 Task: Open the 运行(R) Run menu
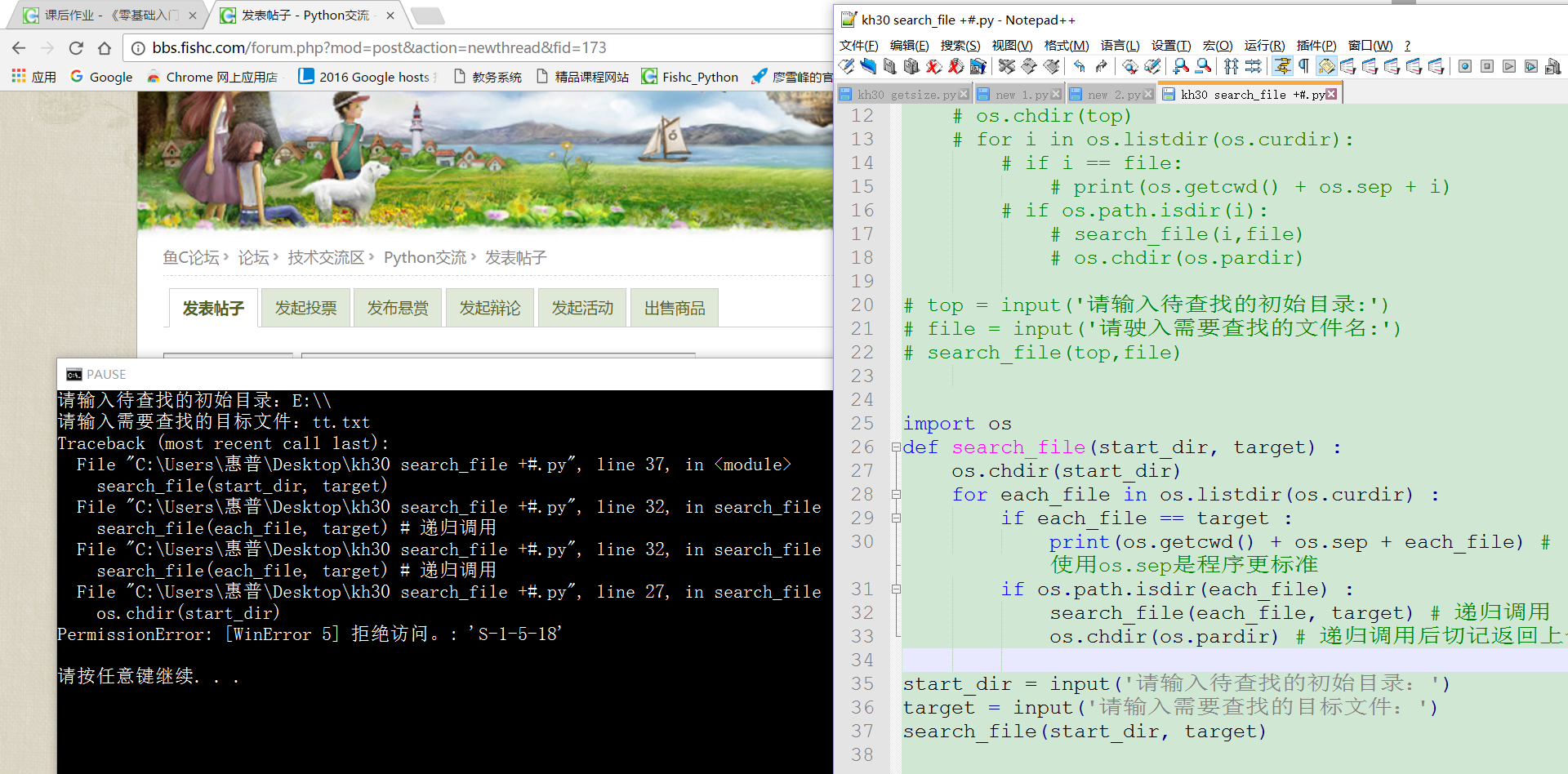(1264, 46)
